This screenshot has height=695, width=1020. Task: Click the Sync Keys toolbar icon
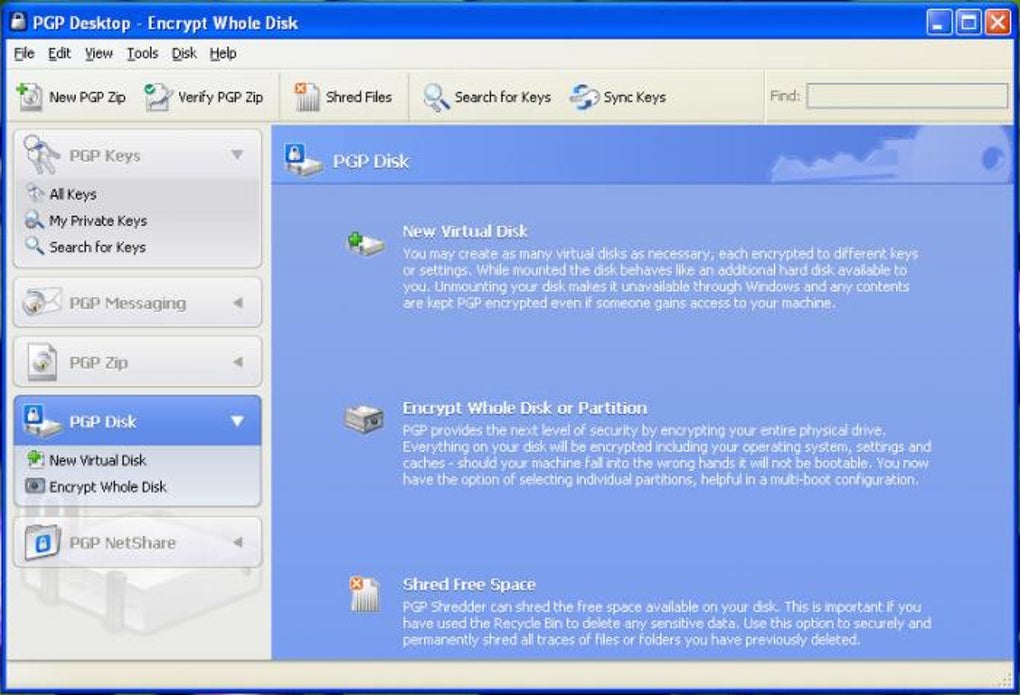[x=584, y=98]
